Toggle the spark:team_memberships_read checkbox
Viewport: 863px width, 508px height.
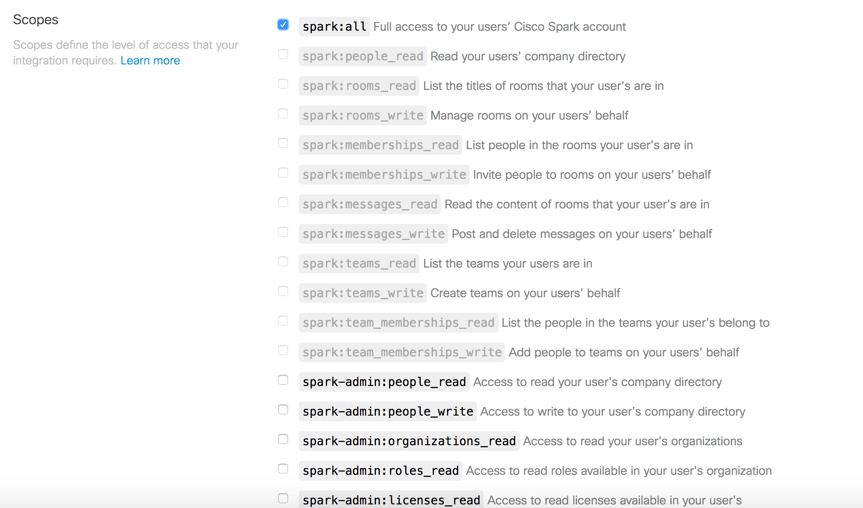[283, 321]
